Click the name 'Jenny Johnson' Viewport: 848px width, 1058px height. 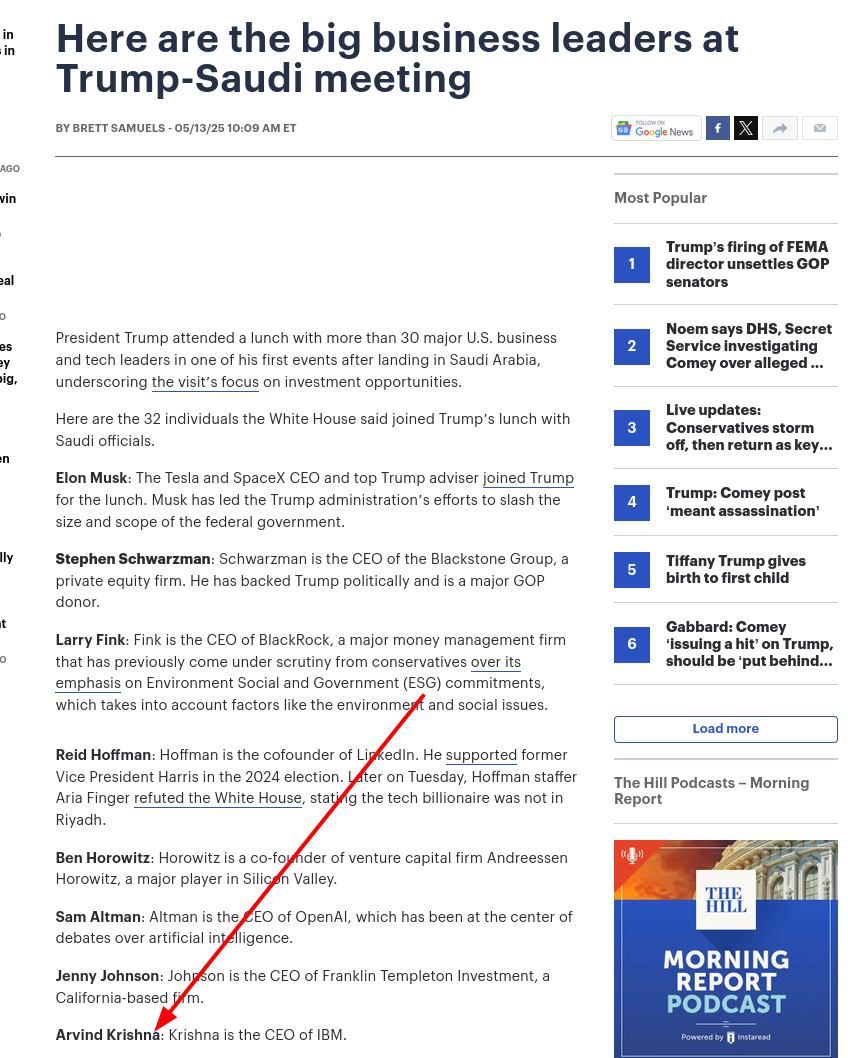107,976
